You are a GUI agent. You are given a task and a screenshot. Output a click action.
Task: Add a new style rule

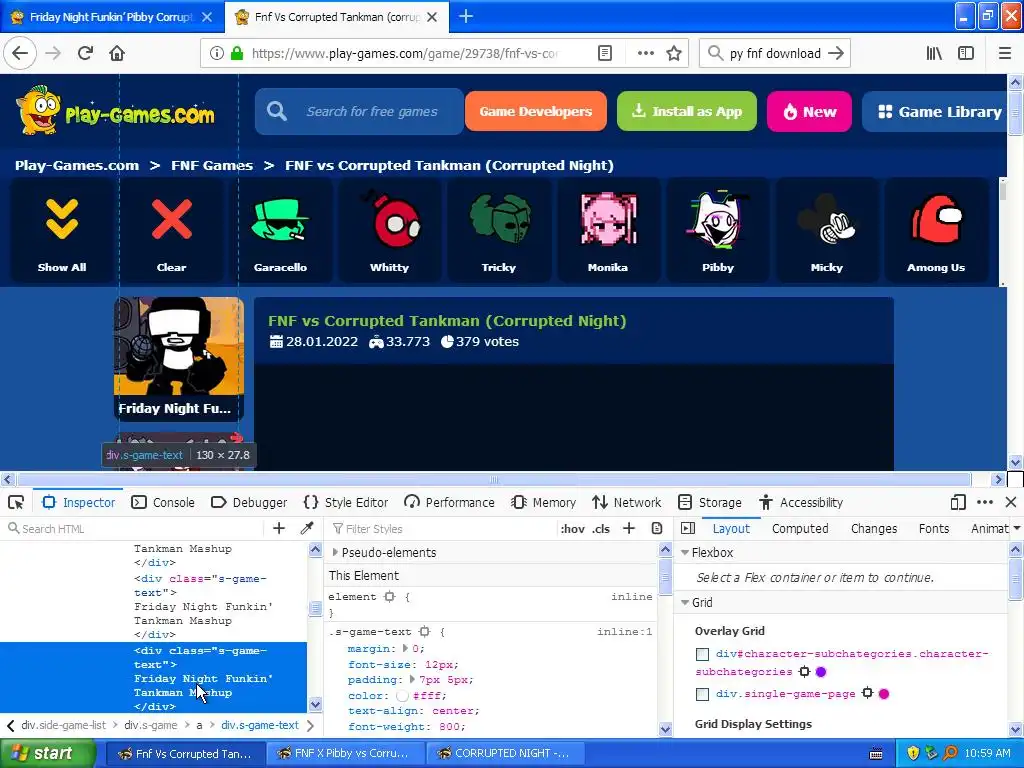629,528
